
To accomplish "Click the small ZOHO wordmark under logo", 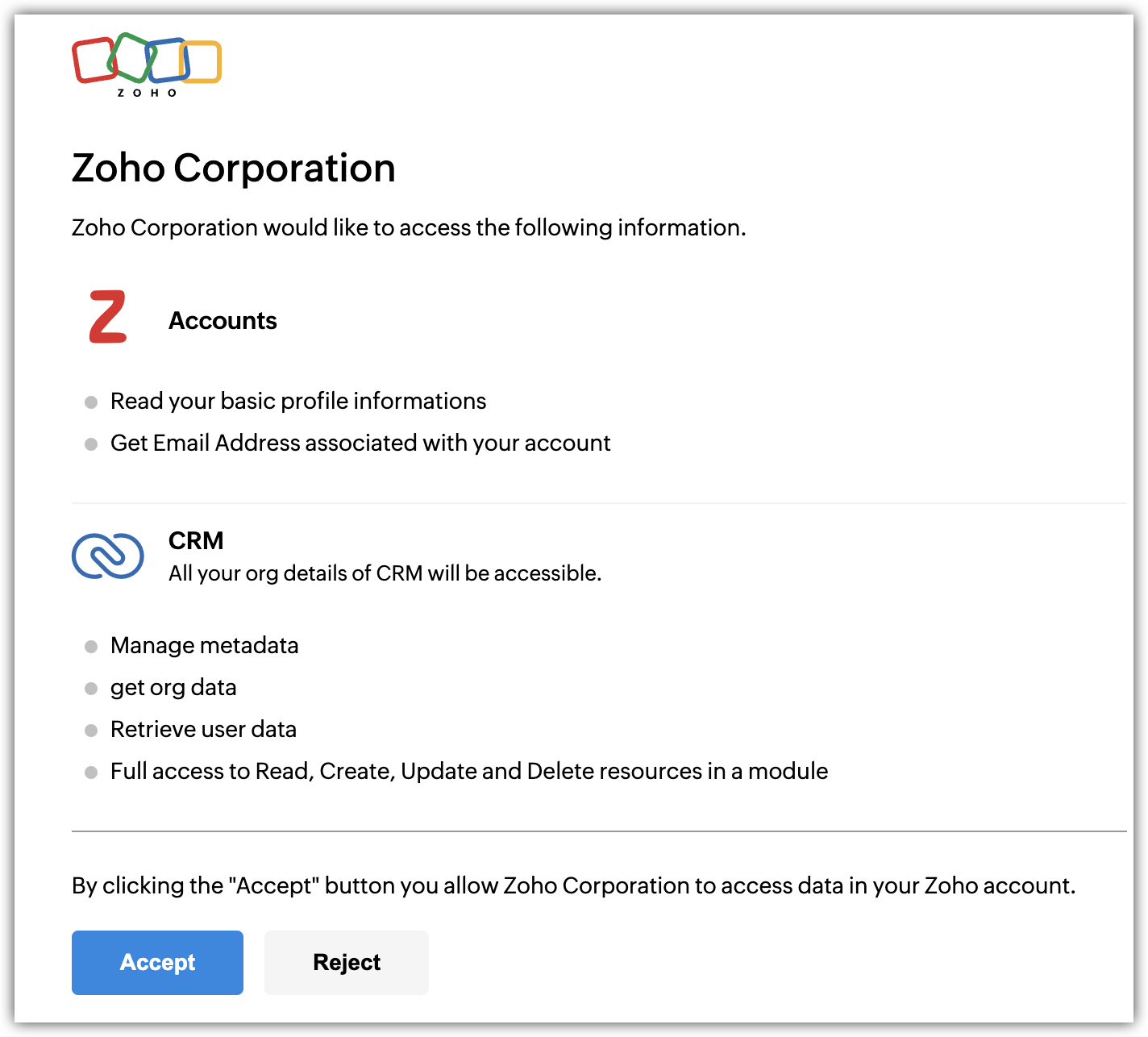I will [147, 93].
